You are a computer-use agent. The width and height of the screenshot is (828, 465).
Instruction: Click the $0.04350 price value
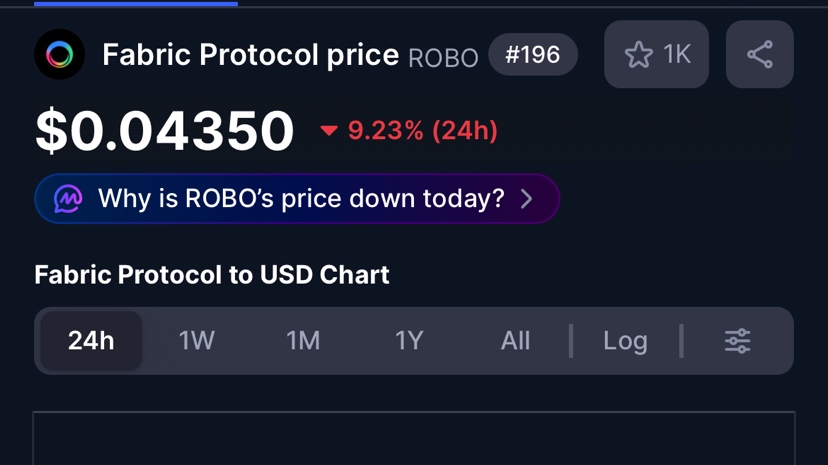pos(165,131)
